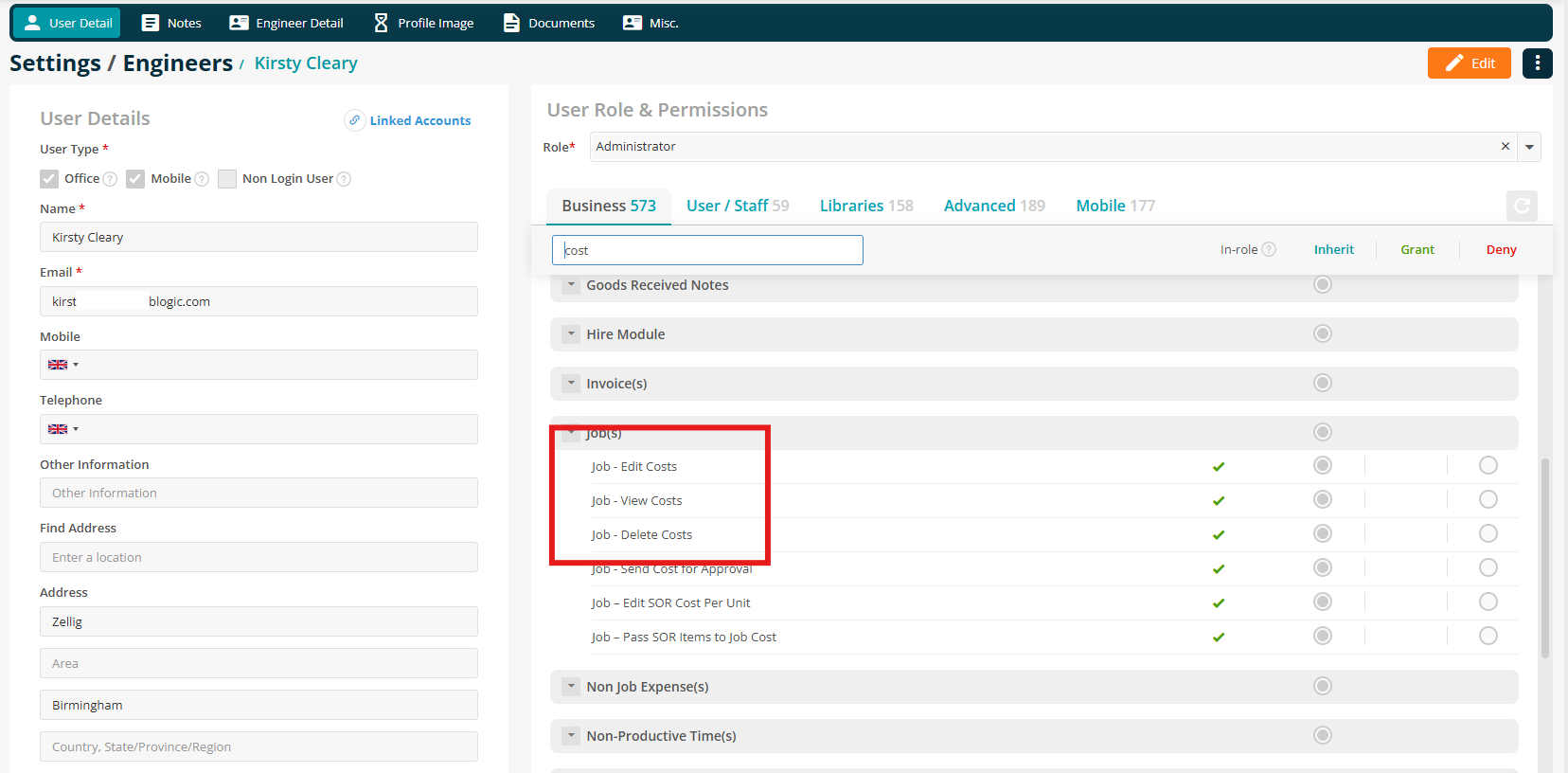
Task: Click the refresh permissions icon
Action: (1522, 206)
